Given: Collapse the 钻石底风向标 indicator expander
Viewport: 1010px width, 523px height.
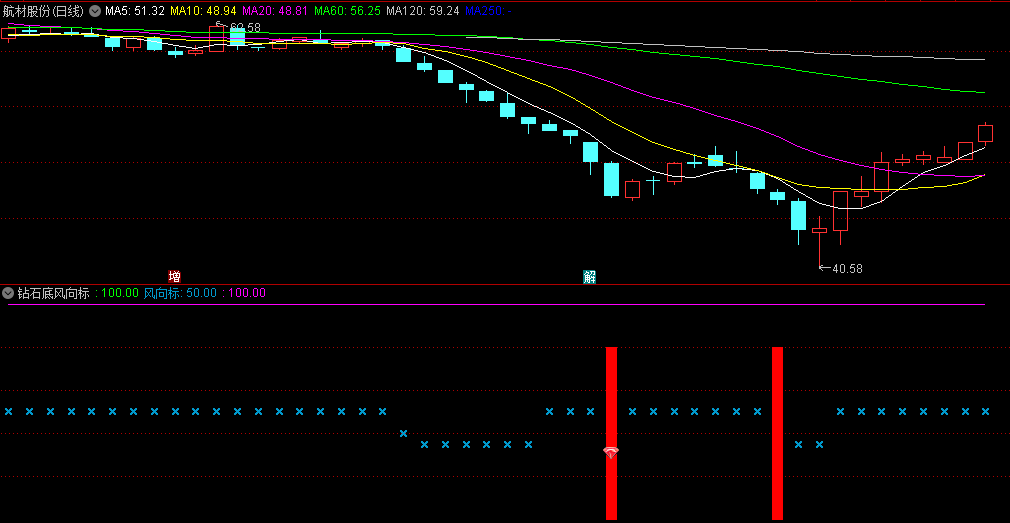Looking at the screenshot, I should tap(8, 293).
